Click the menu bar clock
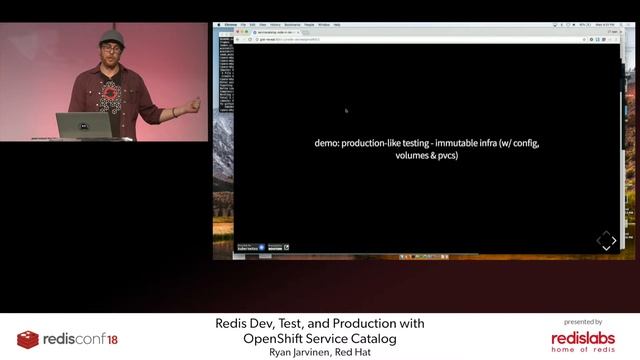This screenshot has width=640, height=360. click(x=604, y=25)
